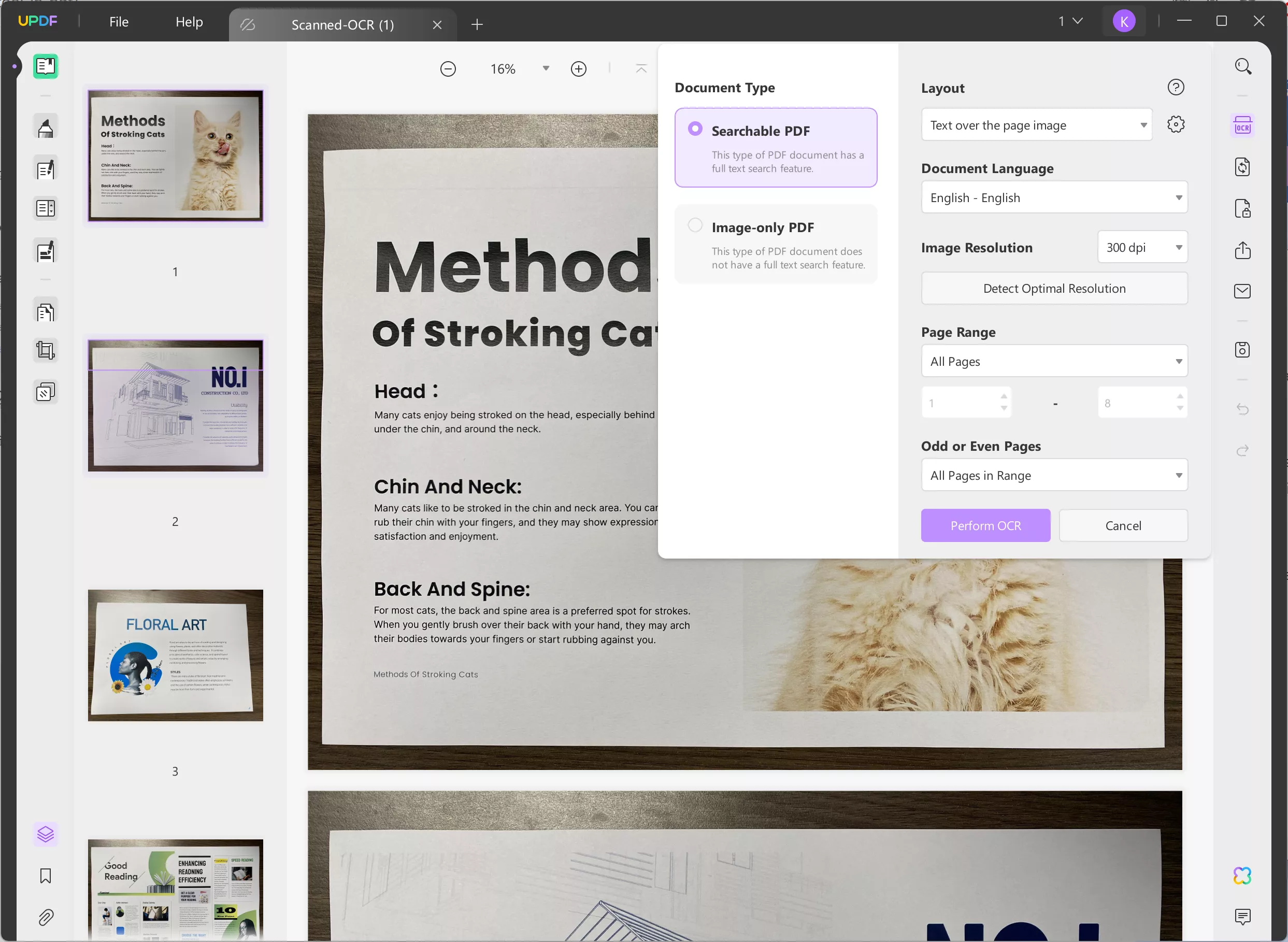Open the layout settings gear
1288x942 pixels.
coord(1176,124)
